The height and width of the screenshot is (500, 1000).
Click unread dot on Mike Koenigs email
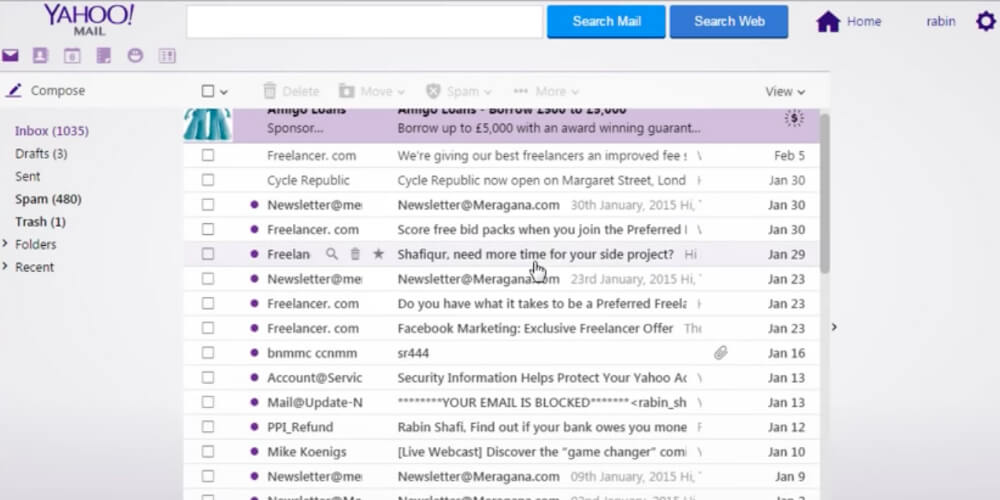coord(254,452)
